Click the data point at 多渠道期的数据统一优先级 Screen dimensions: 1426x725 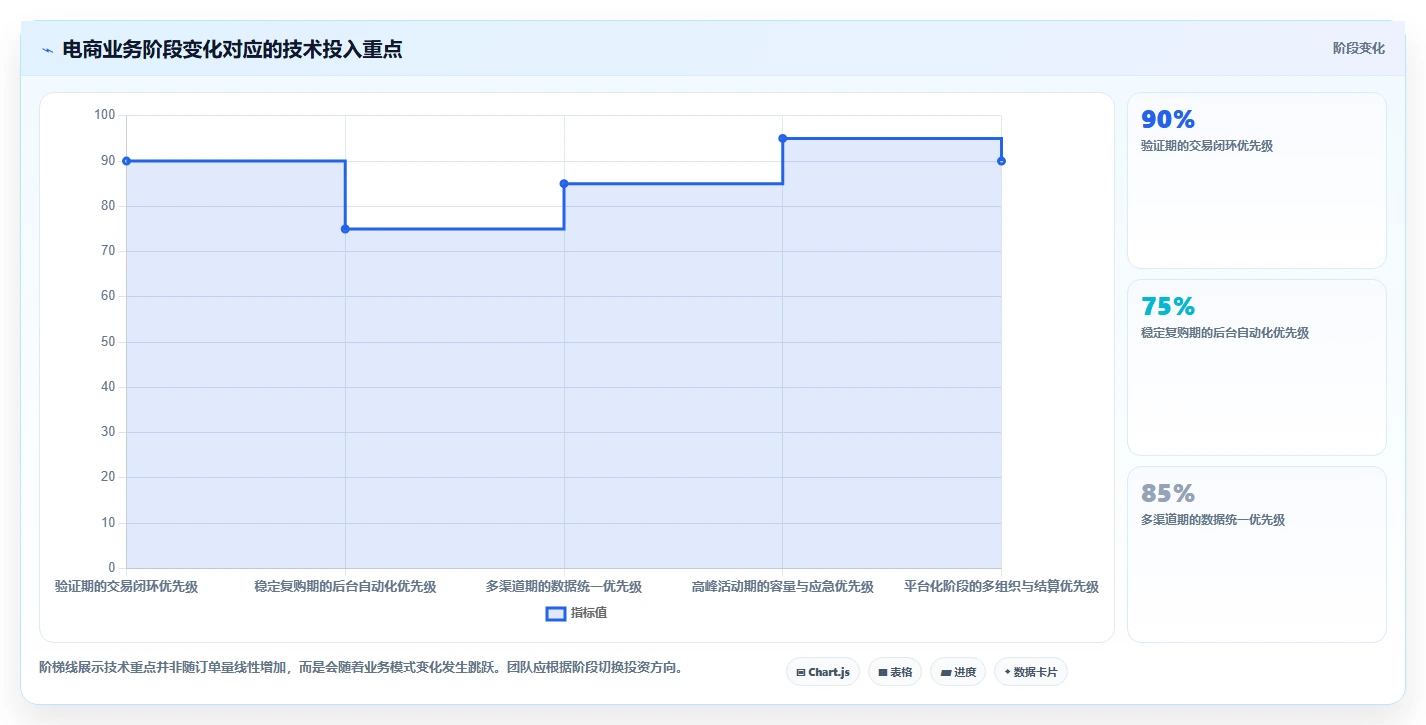point(564,184)
